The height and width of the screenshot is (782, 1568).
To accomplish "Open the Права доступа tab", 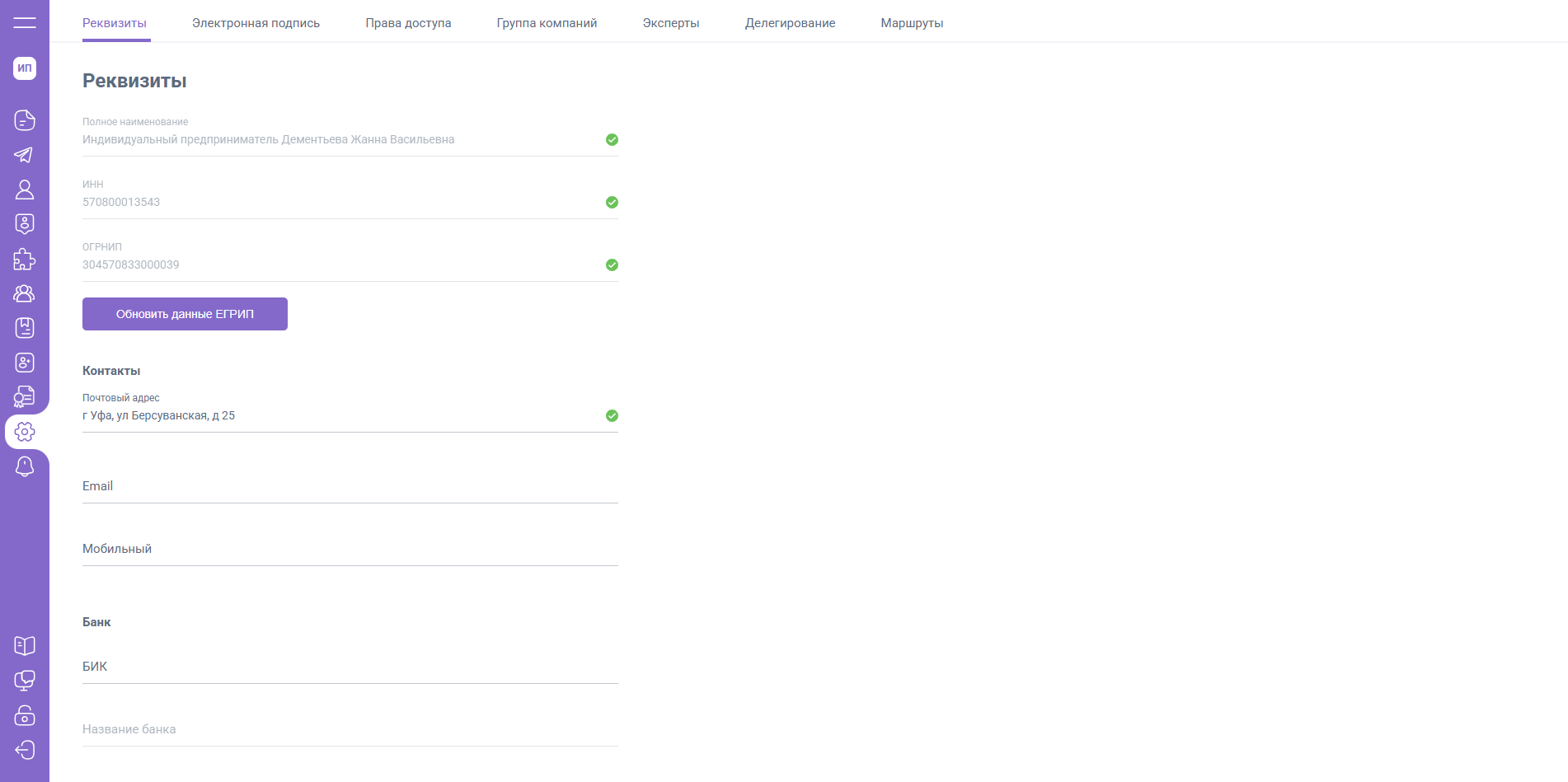I will (x=408, y=23).
